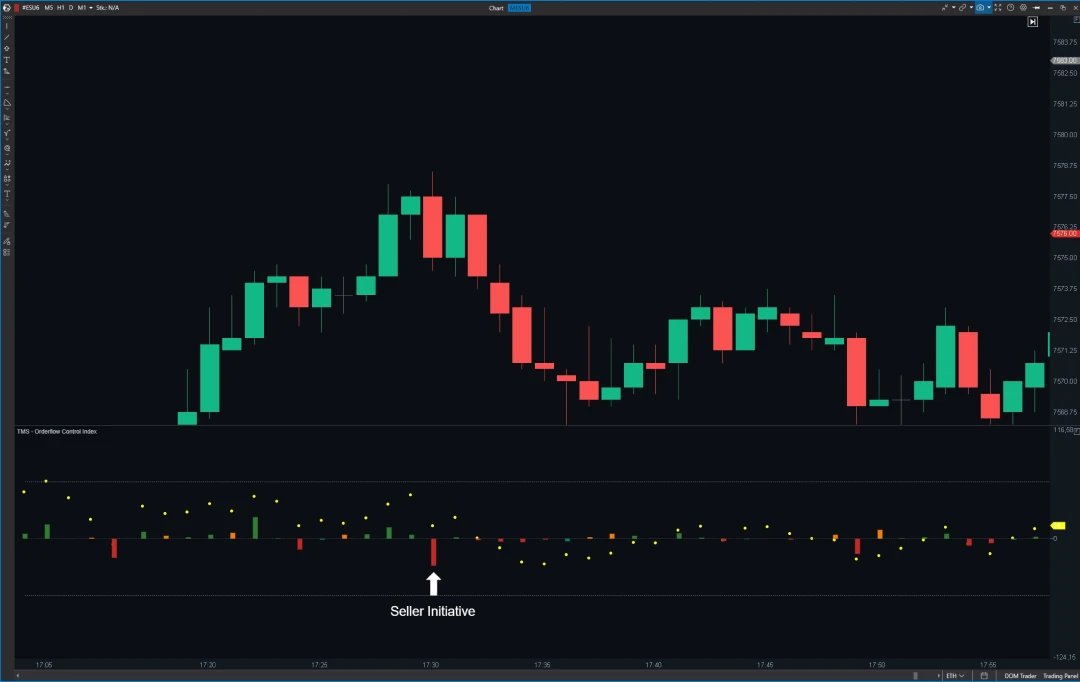Expand the triangle shape tool options
The image size is (1080, 682).
pyautogui.click(x=7, y=110)
